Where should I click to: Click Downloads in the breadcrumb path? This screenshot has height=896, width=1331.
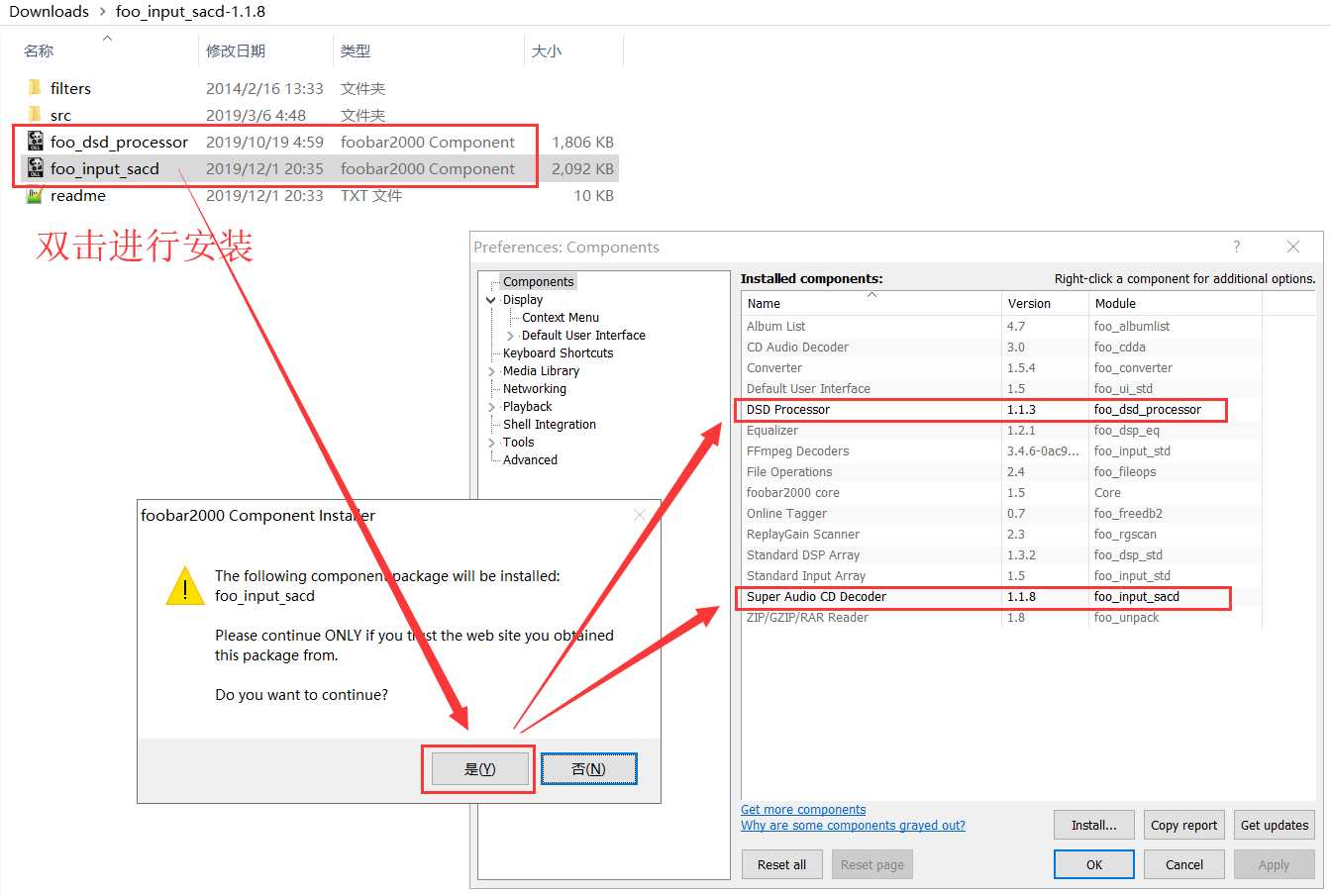(x=49, y=12)
